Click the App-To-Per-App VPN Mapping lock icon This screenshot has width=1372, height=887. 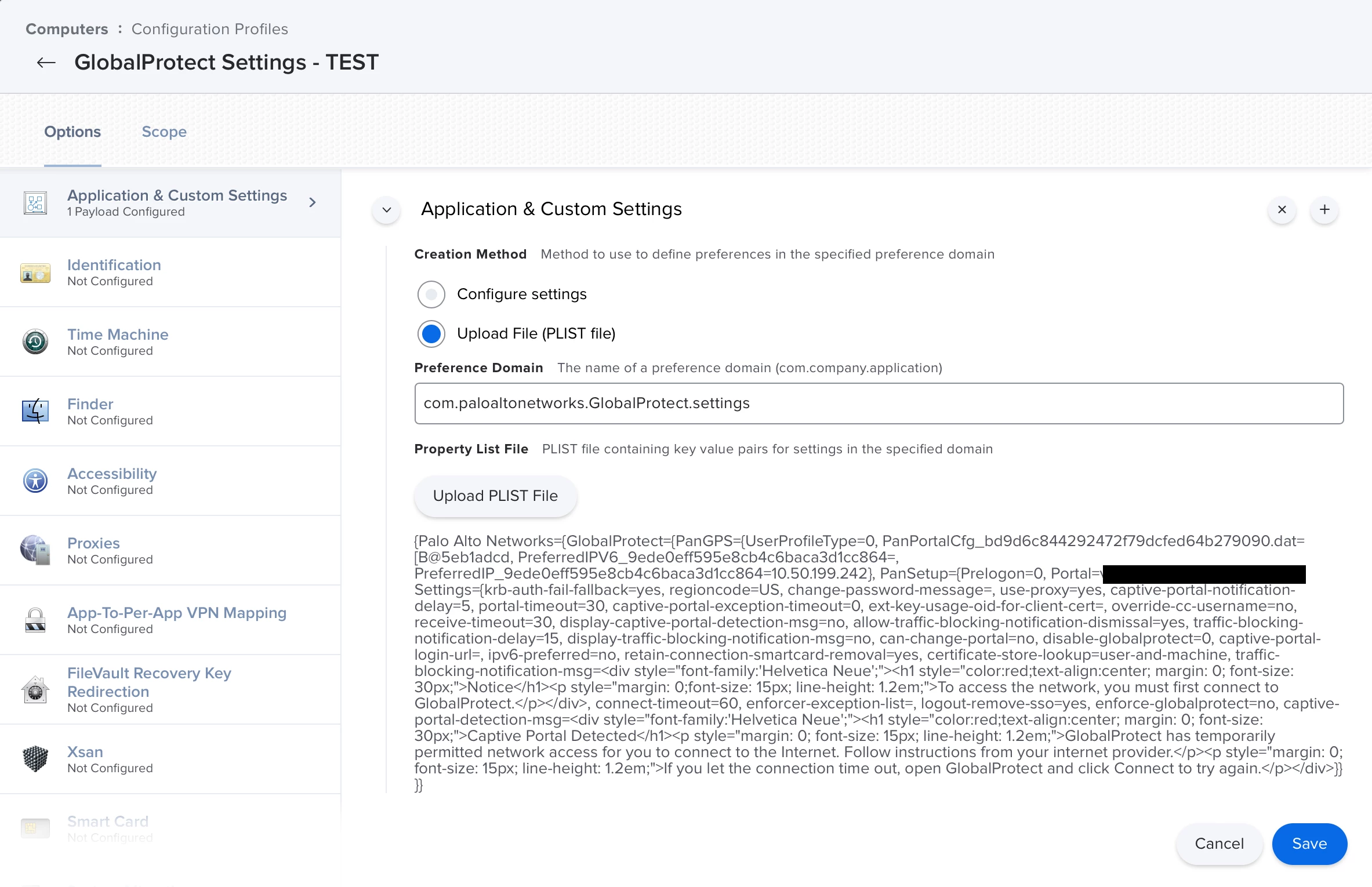click(35, 620)
